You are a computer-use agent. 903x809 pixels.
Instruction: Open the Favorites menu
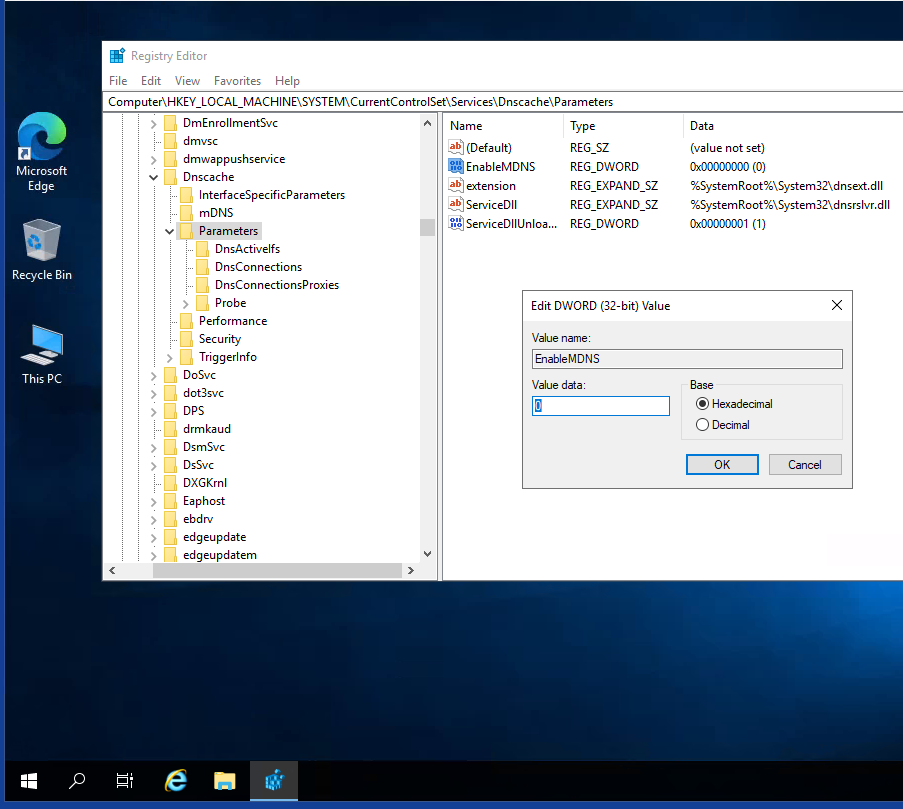[237, 81]
